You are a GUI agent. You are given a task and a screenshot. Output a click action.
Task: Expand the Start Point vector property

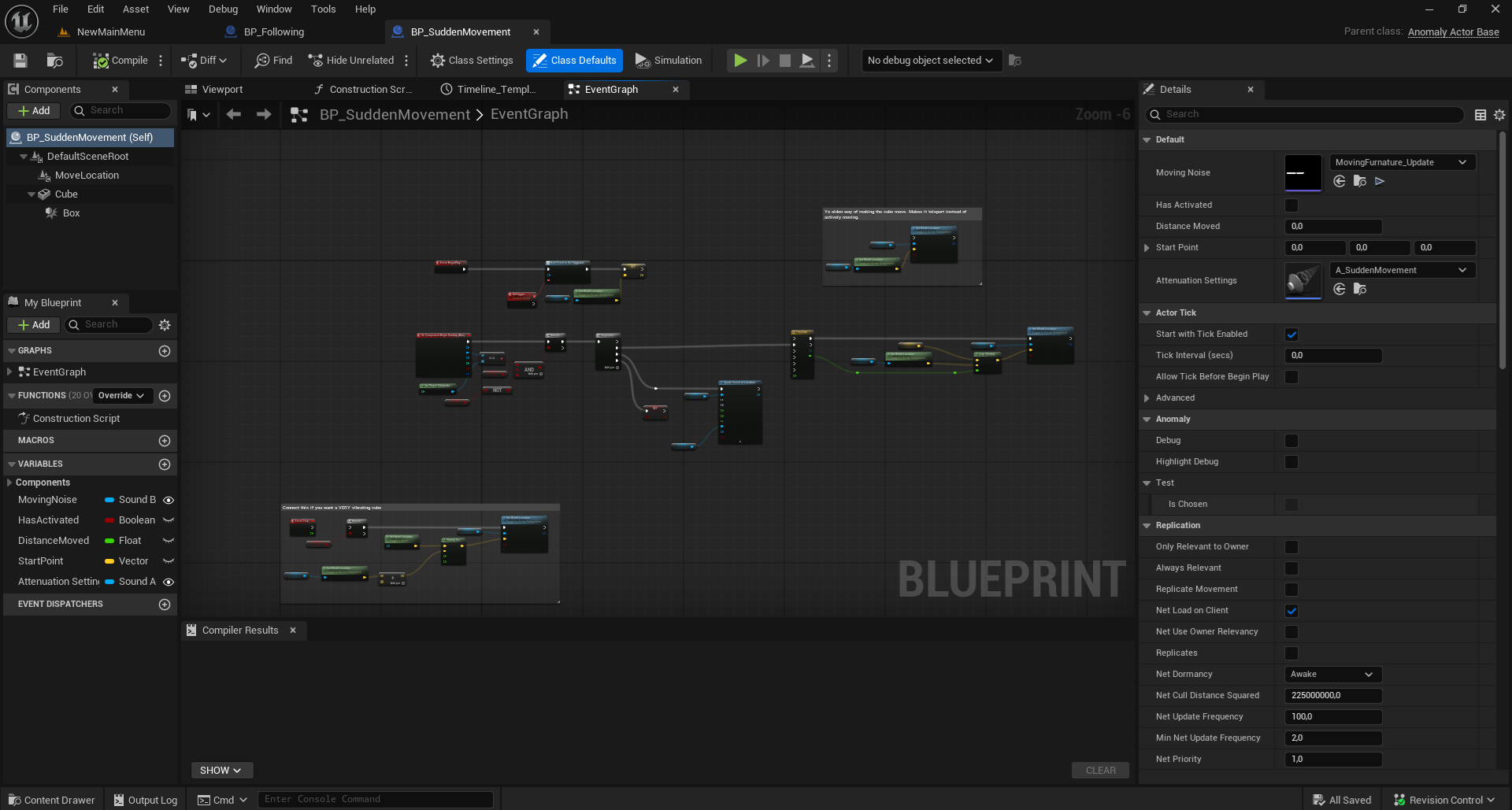tap(1147, 248)
